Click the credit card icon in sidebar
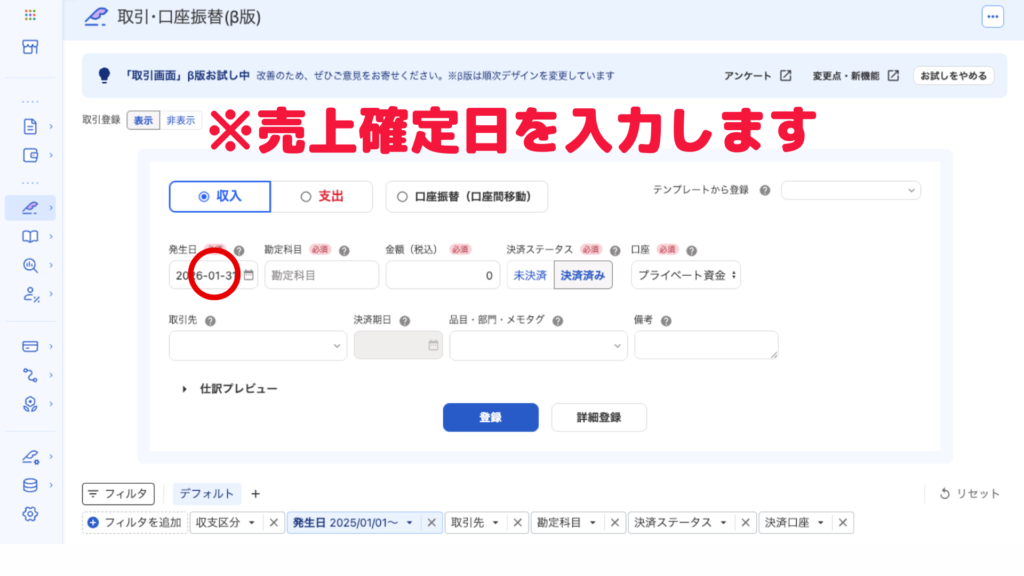1024x576 pixels. pos(30,346)
